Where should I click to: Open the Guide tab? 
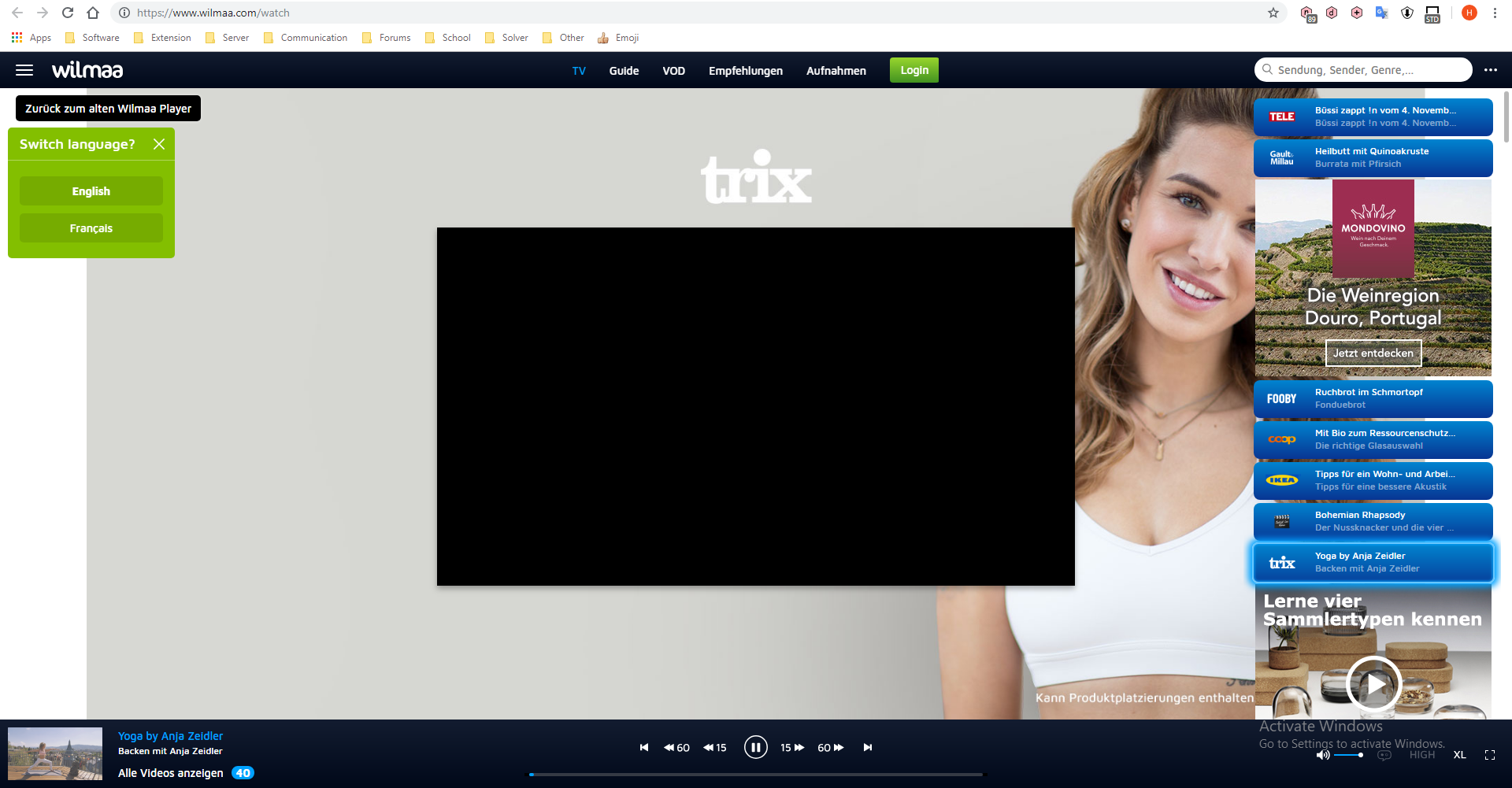[x=624, y=71]
